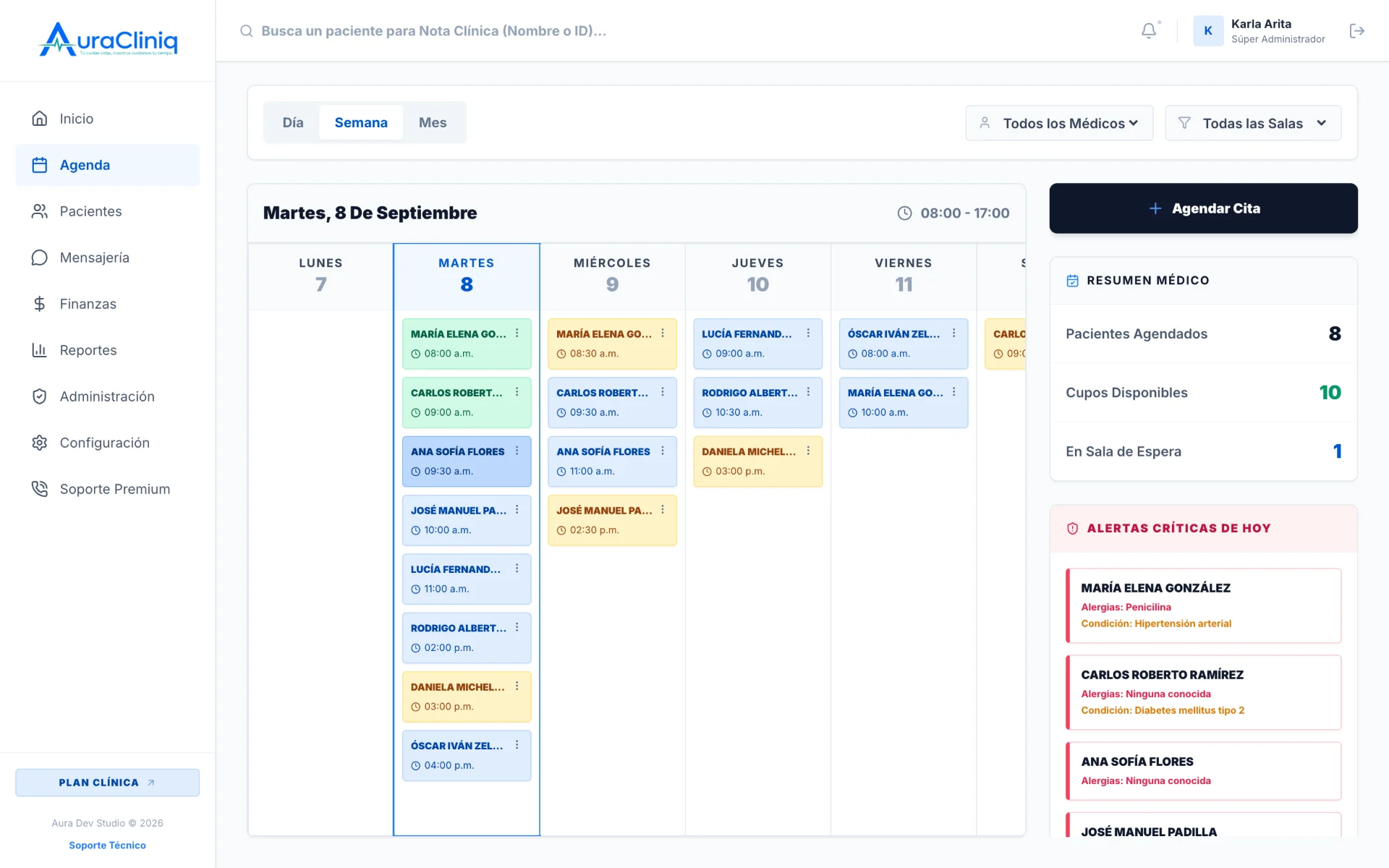Switch to Mes view tab

coord(433,122)
